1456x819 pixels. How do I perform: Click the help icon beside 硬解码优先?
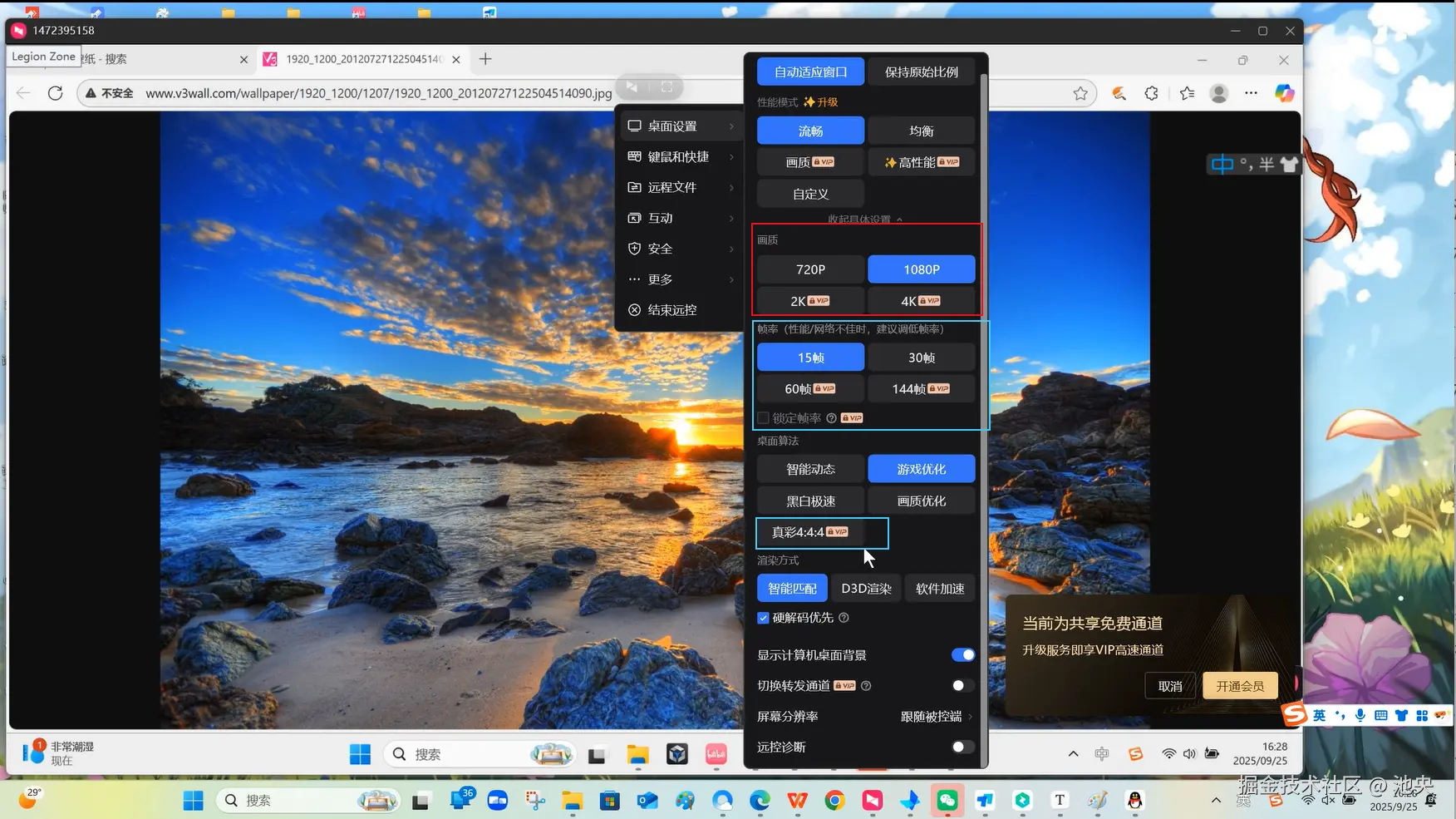pyautogui.click(x=844, y=618)
